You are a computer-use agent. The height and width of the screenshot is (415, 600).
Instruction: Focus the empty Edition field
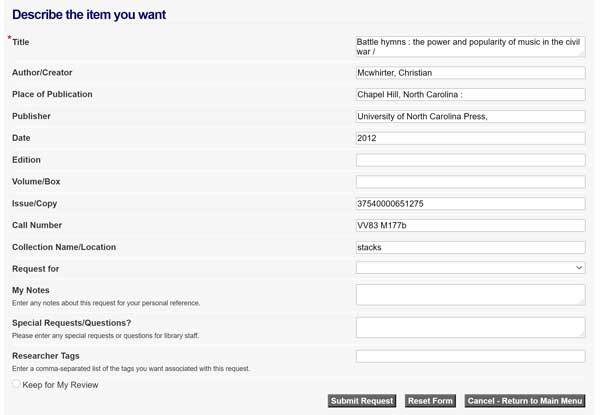[470, 160]
